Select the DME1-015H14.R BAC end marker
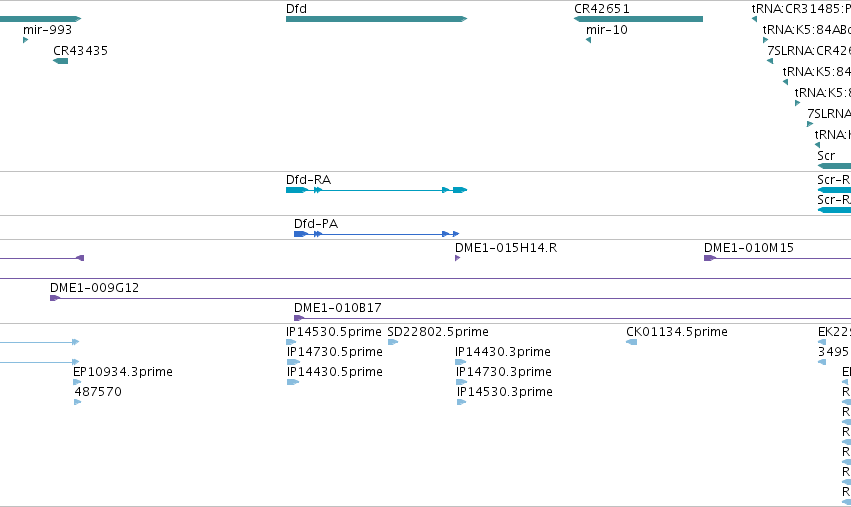Viewport: 851px width, 507px height. (458, 258)
